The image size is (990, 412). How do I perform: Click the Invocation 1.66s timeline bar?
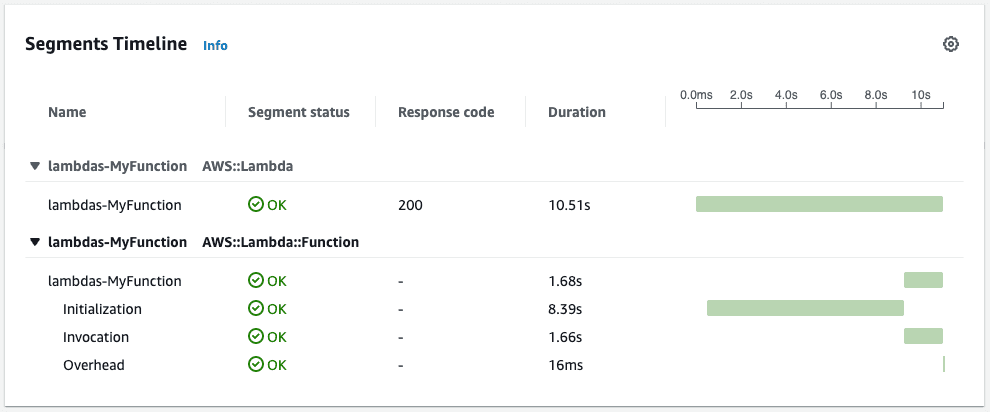point(923,336)
